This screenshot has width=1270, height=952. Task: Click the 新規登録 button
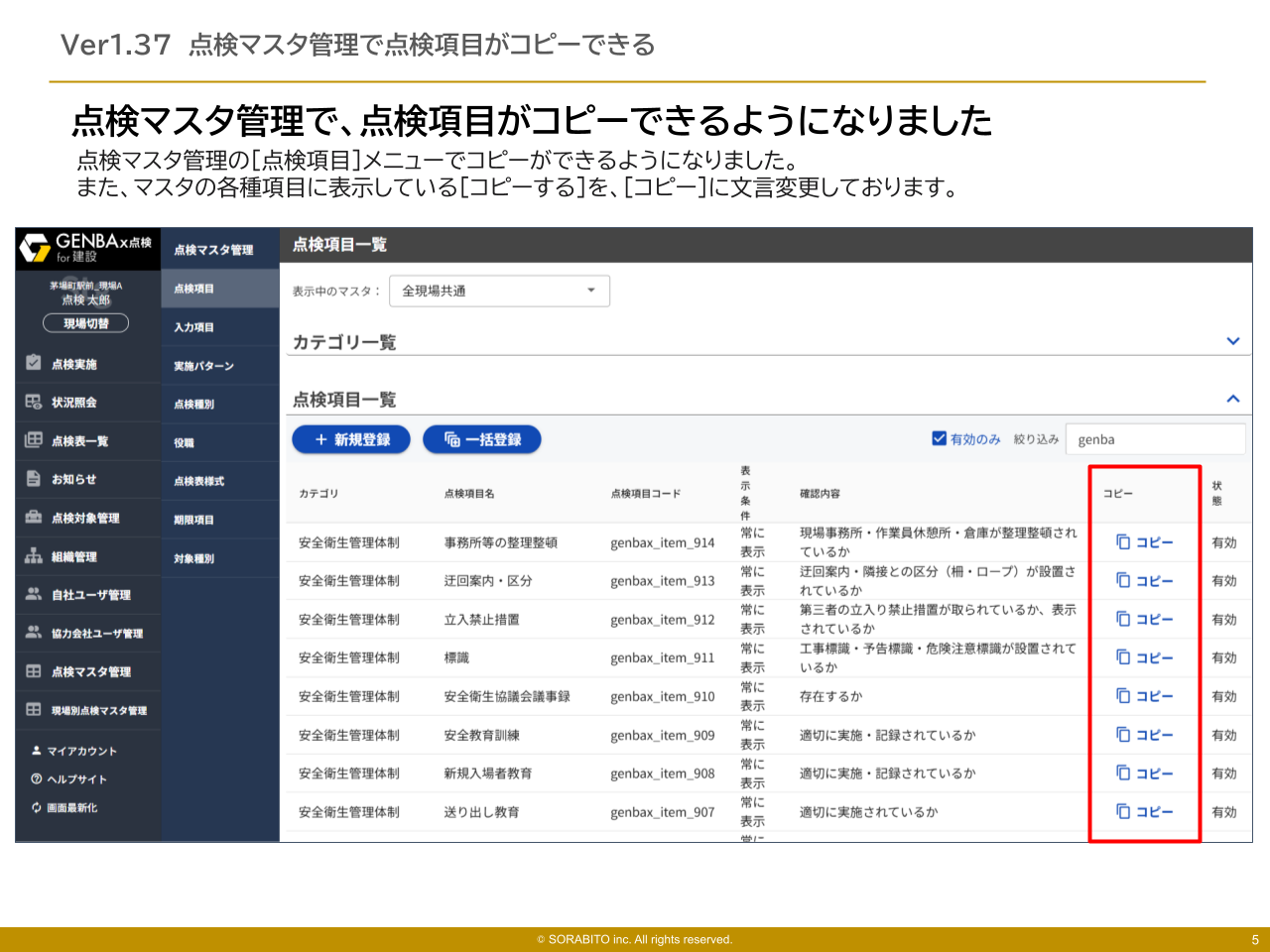(351, 439)
